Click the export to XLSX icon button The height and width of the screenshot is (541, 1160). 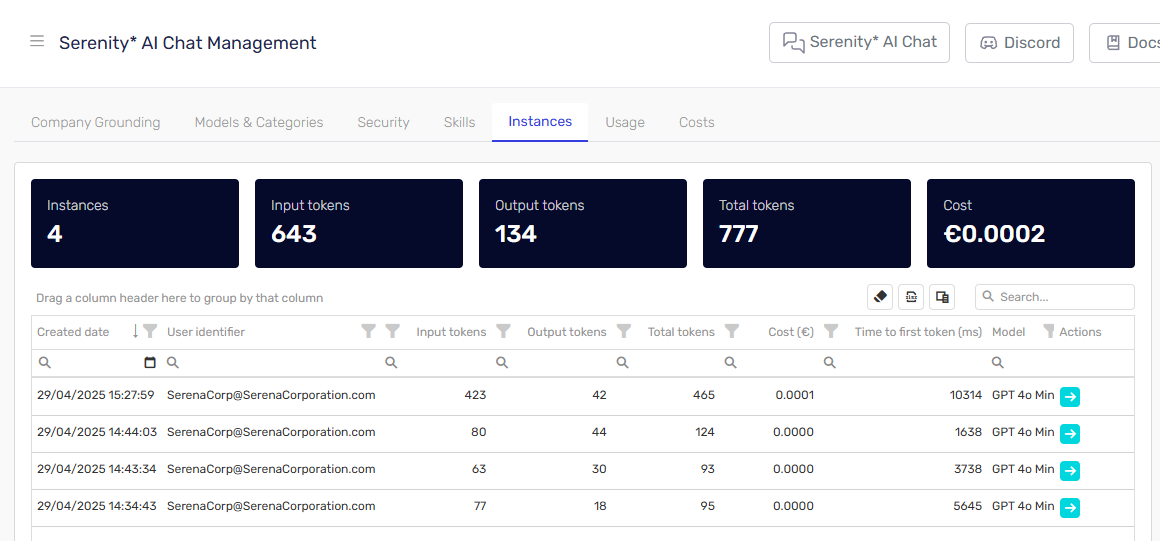(x=911, y=297)
